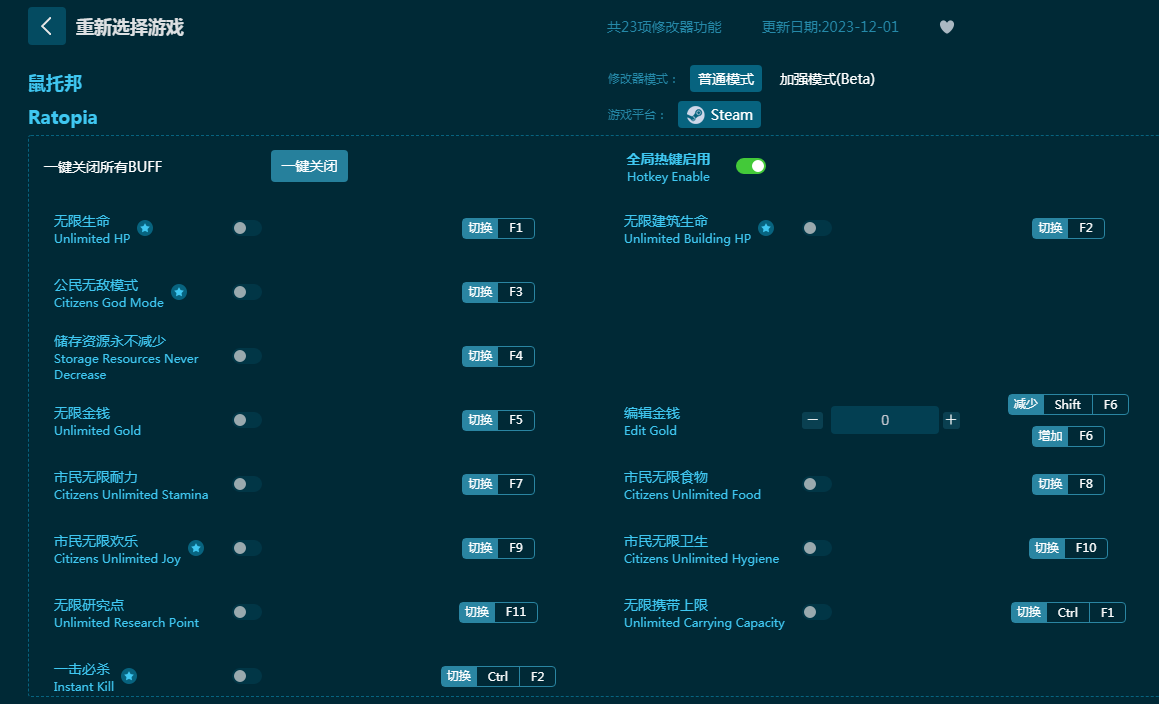Disable the global Hotkey Enable toggle

point(750,166)
